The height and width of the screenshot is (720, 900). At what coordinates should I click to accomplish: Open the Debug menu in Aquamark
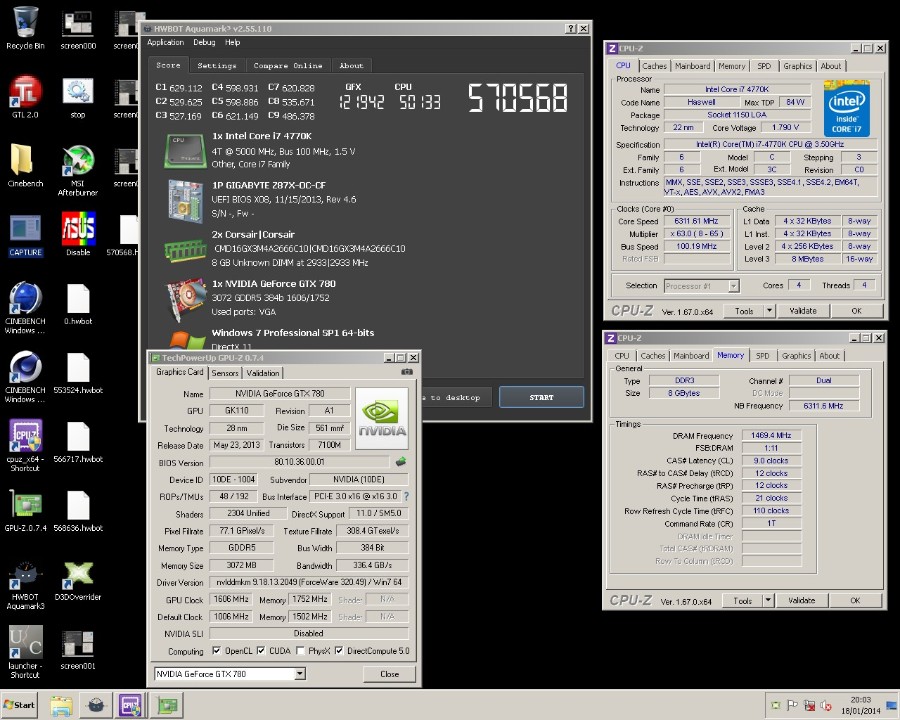tap(204, 42)
